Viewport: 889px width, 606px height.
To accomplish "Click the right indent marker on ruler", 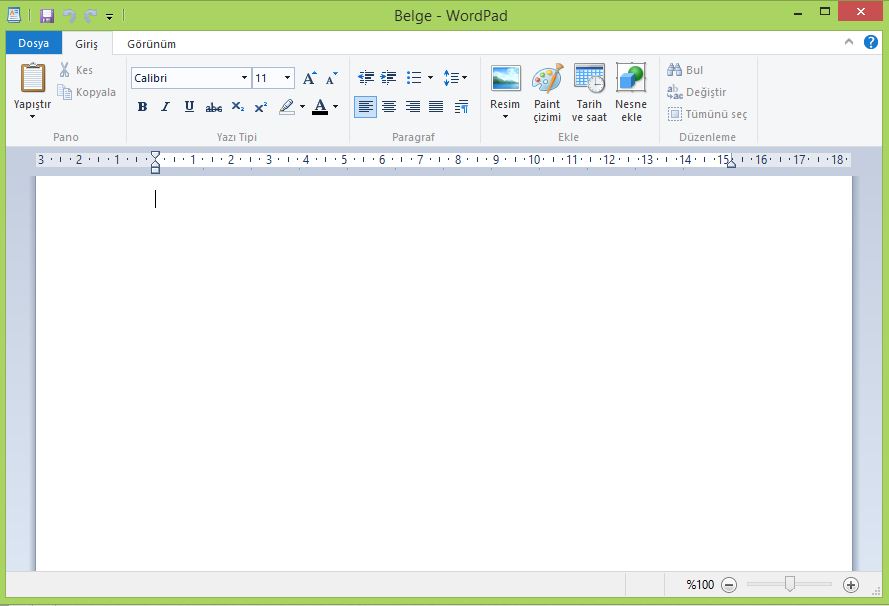I will tap(731, 163).
